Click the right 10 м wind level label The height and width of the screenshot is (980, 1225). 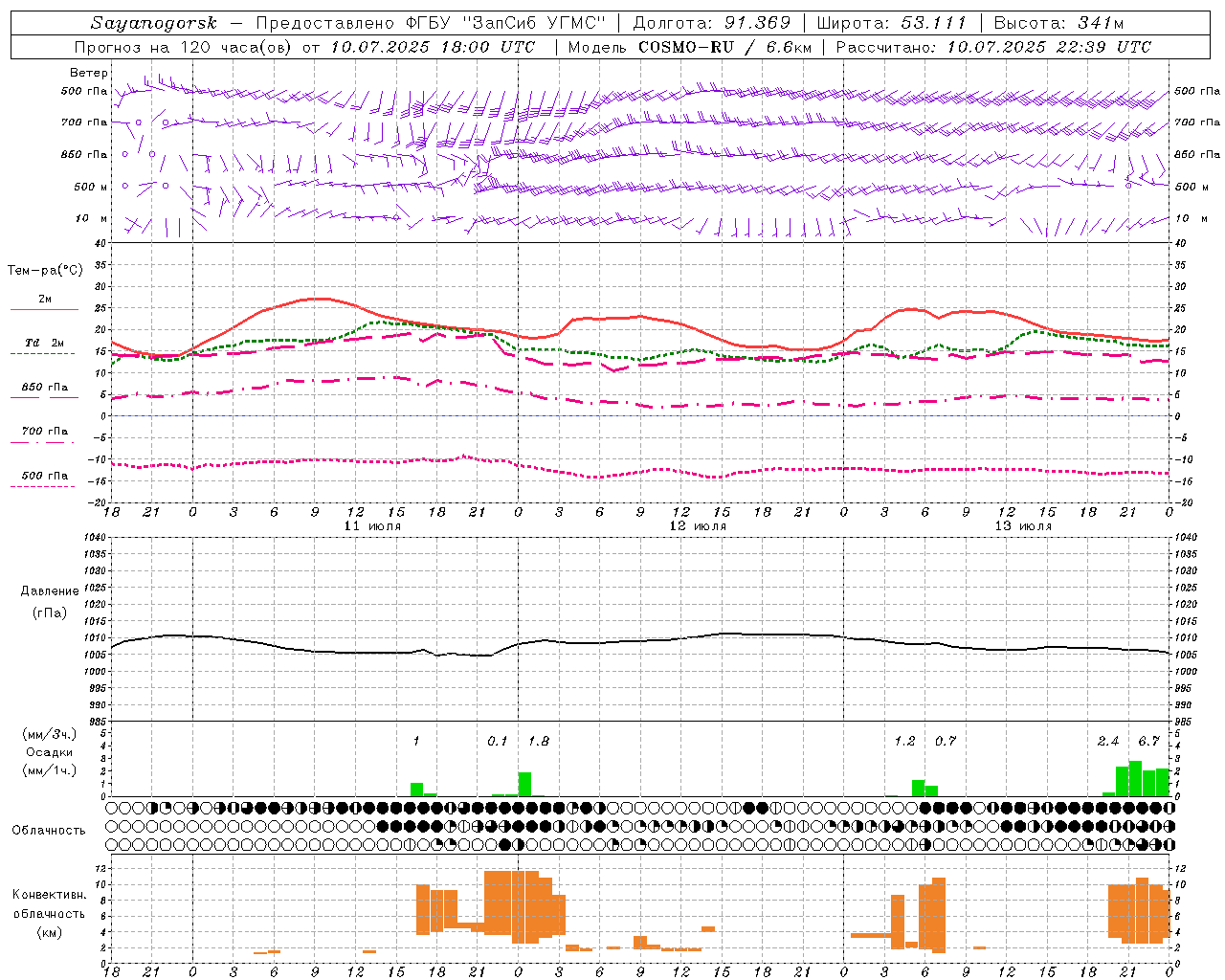pyautogui.click(x=1192, y=218)
